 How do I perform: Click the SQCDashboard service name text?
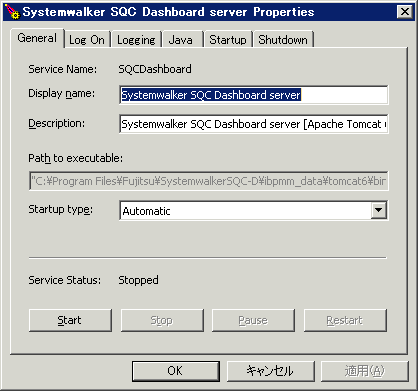[x=155, y=69]
